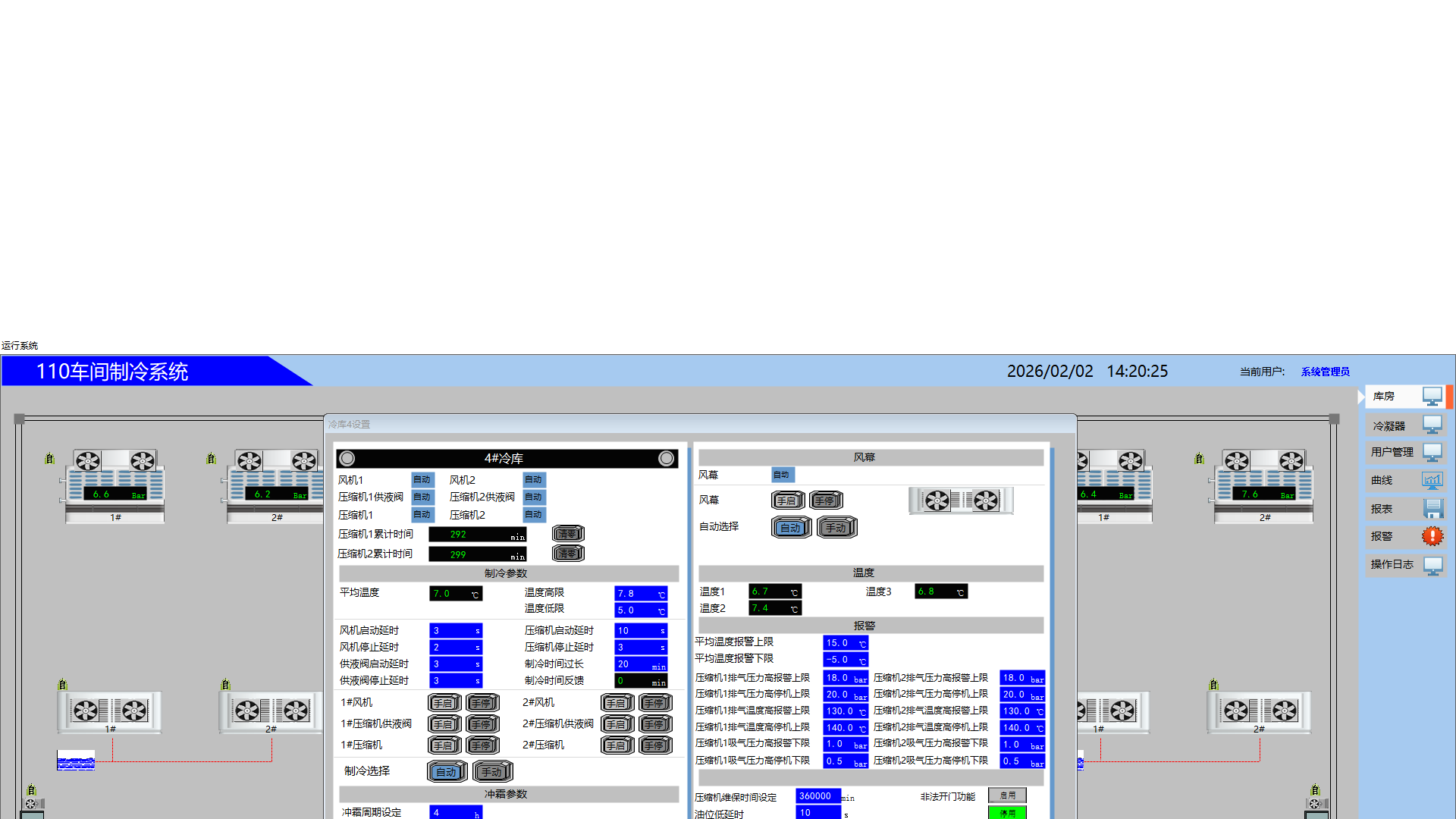Reset 压缩机1累计时间 with 清零 button
1456x819 pixels.
[567, 534]
